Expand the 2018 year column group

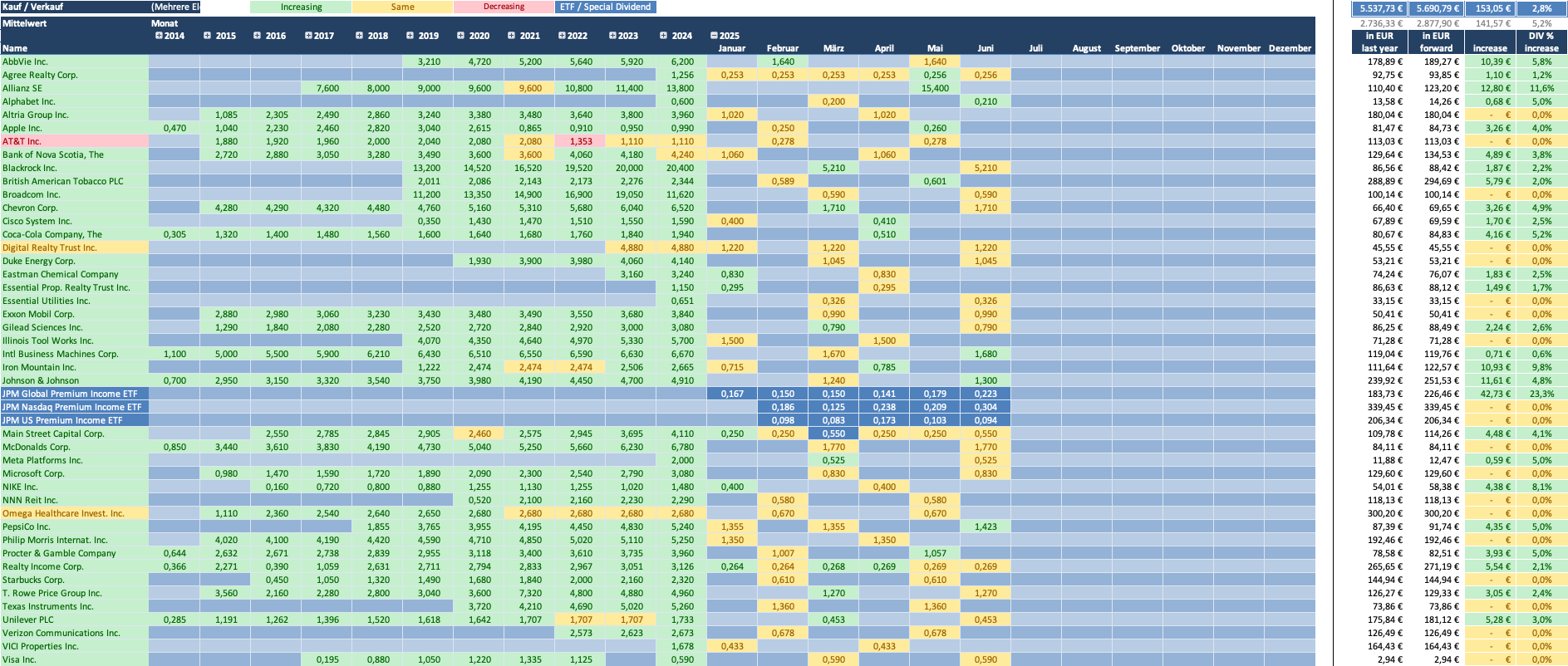point(359,36)
